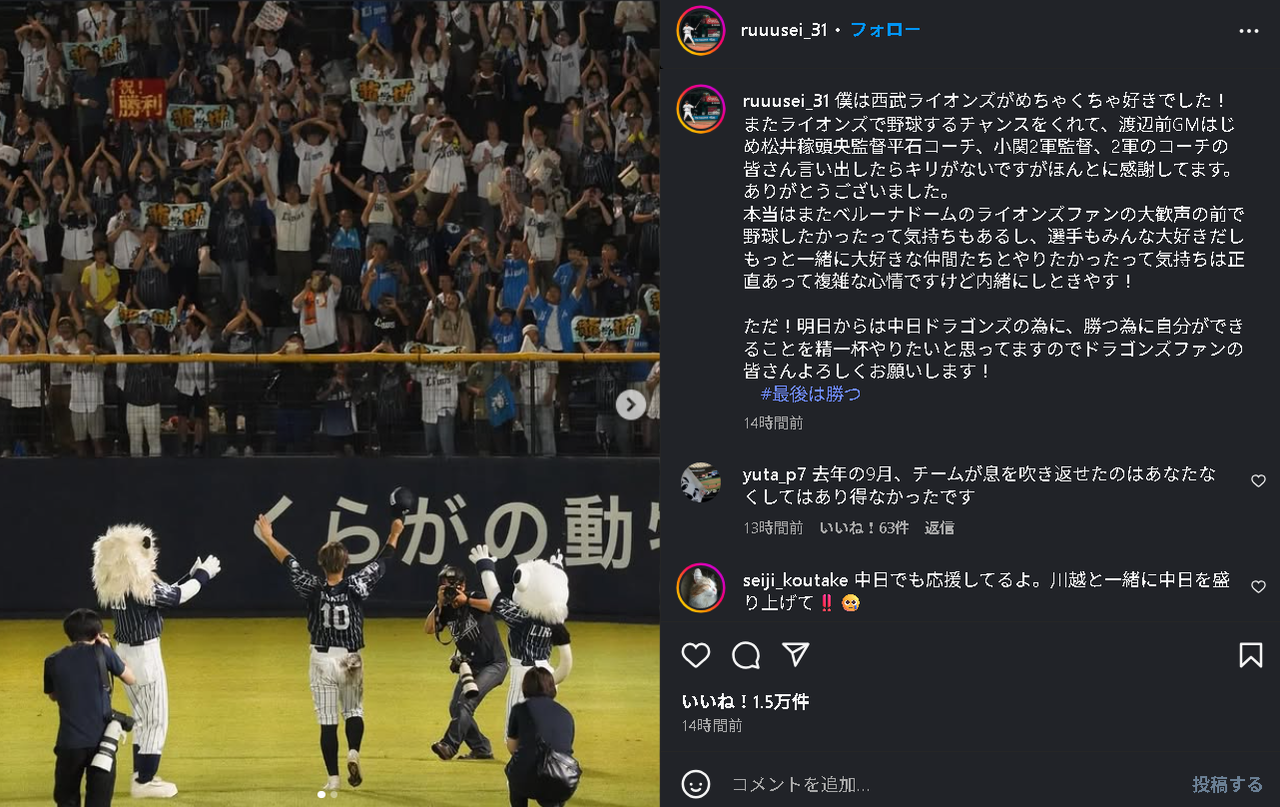
Task: Like the post with heart icon
Action: click(x=696, y=655)
